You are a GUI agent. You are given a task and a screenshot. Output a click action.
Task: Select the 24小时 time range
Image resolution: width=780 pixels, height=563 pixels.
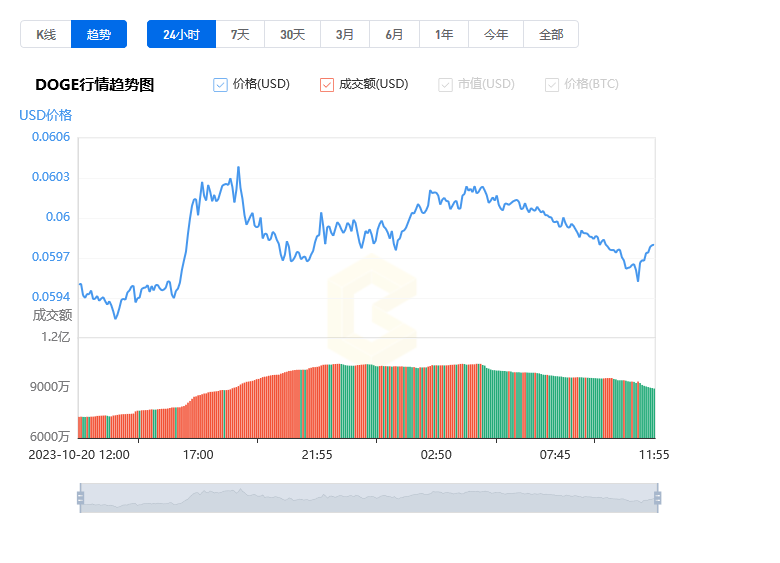(x=181, y=34)
